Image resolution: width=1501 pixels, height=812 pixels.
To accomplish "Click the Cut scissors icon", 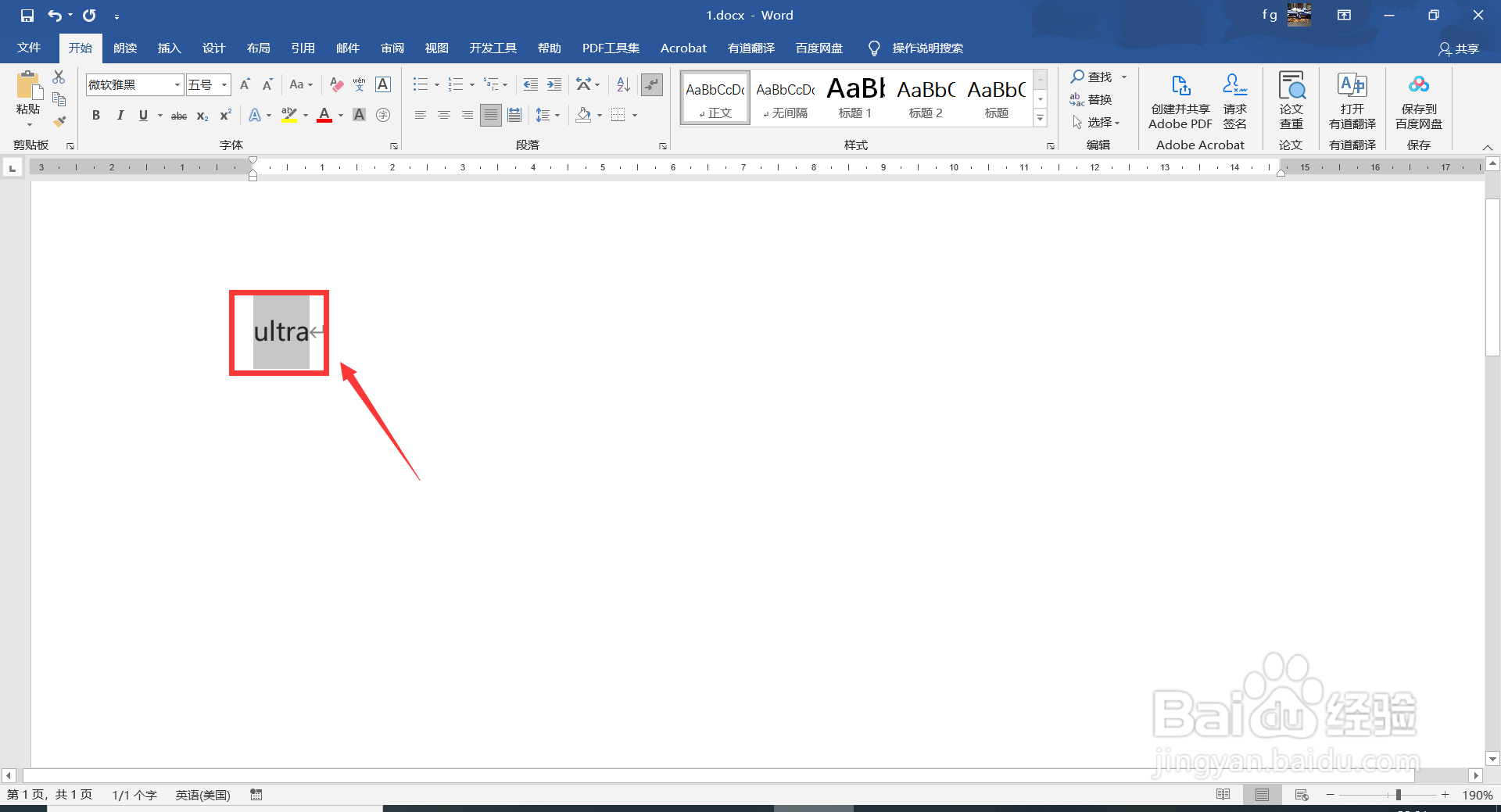I will pos(59,77).
